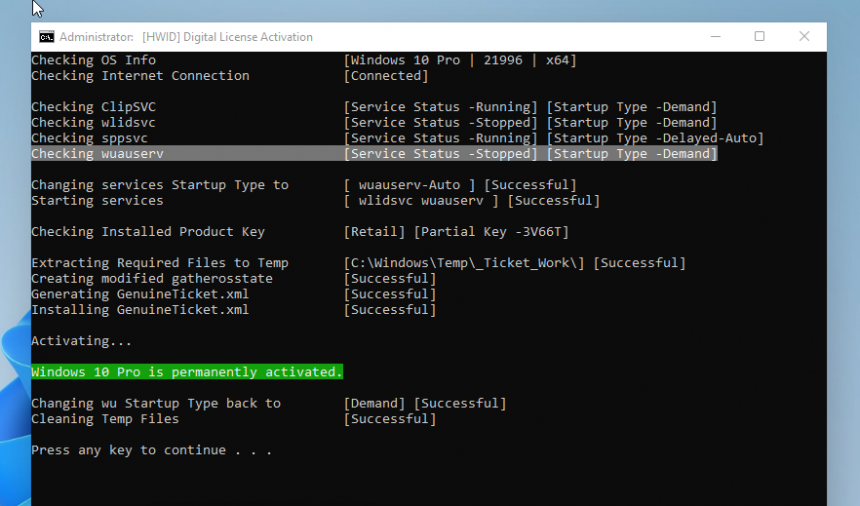
Task: Click the 'Cleaning Temp Files' line
Action: click(105, 419)
